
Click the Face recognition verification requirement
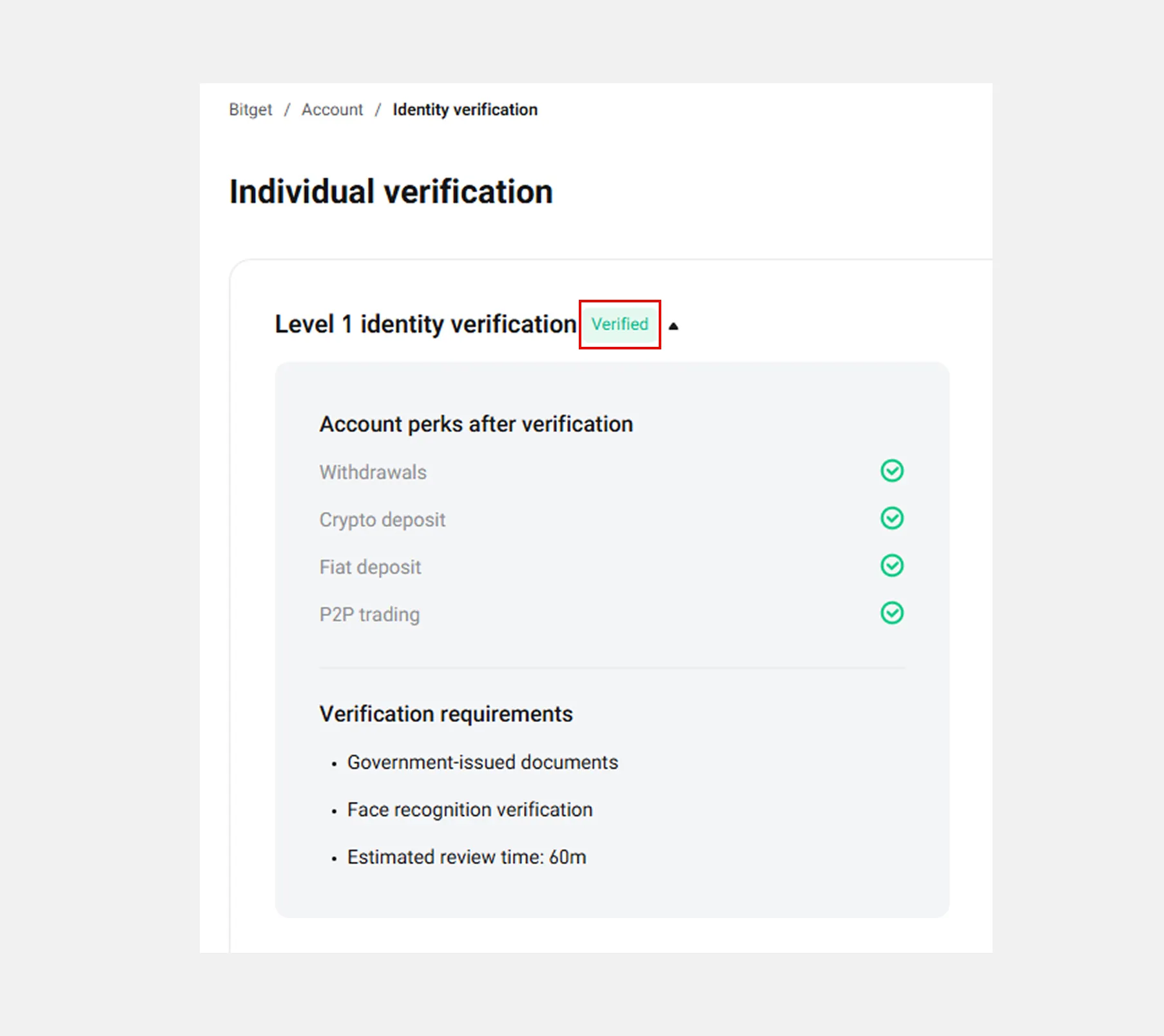coord(470,810)
